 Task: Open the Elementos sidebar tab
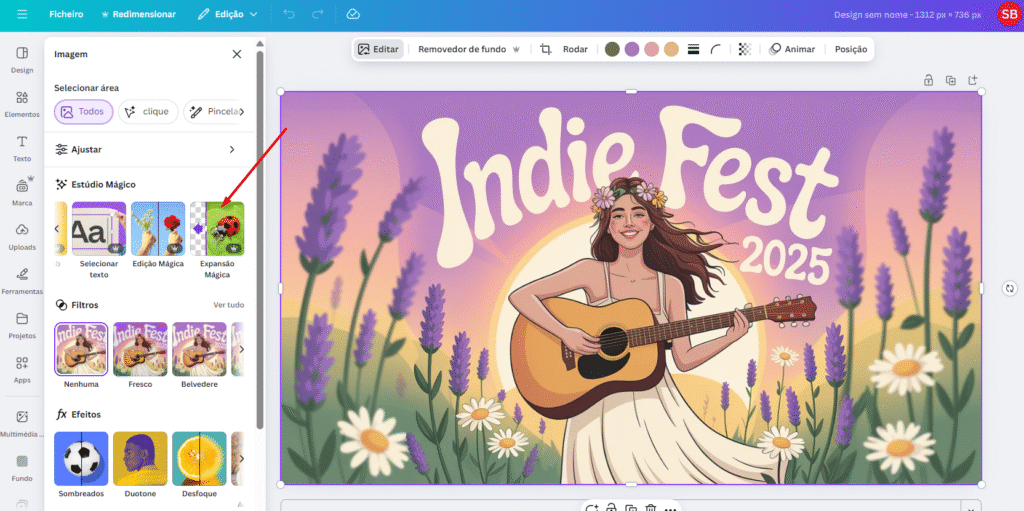click(22, 104)
